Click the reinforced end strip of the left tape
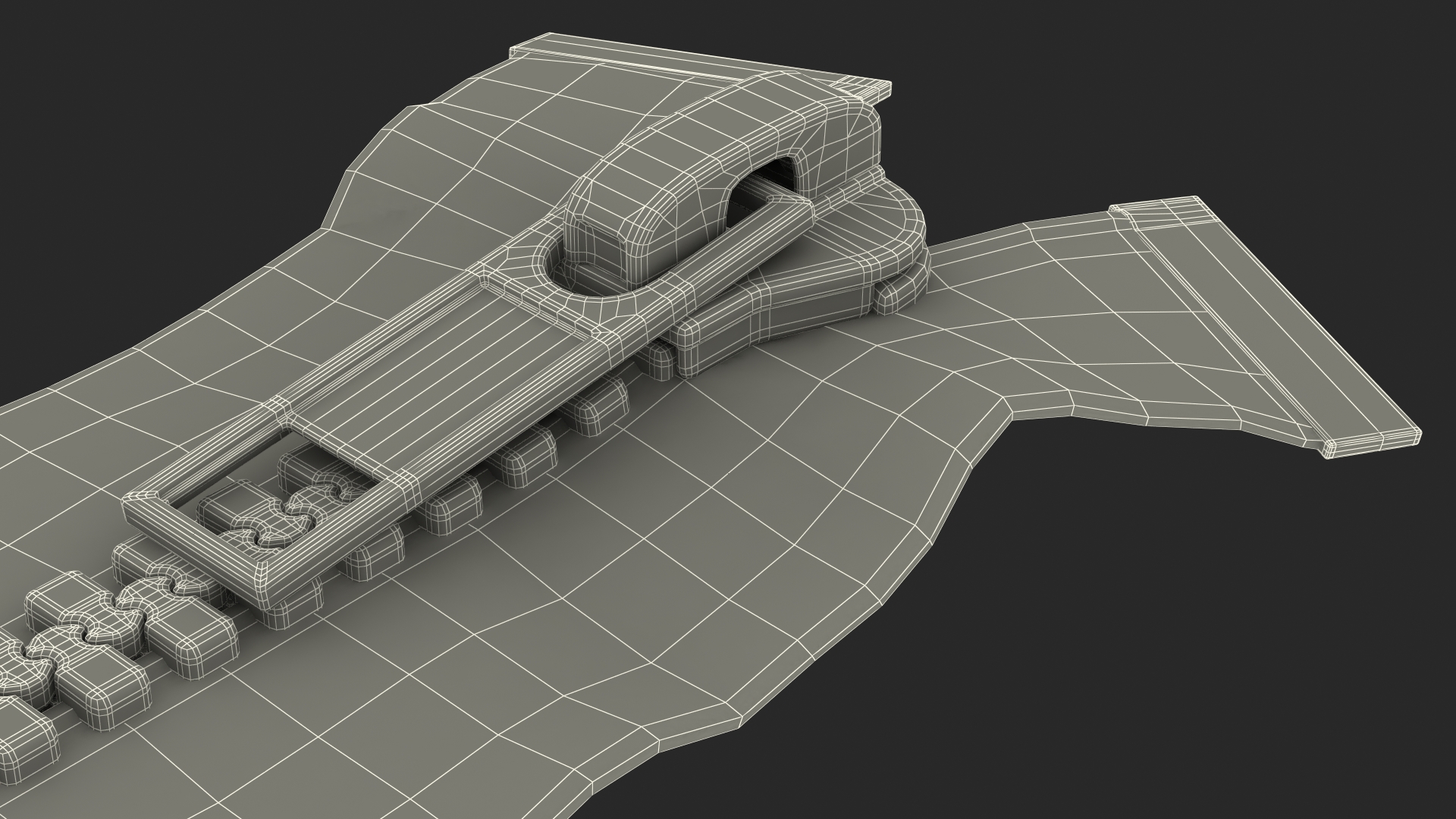Viewport: 1456px width, 819px height. [x=701, y=68]
